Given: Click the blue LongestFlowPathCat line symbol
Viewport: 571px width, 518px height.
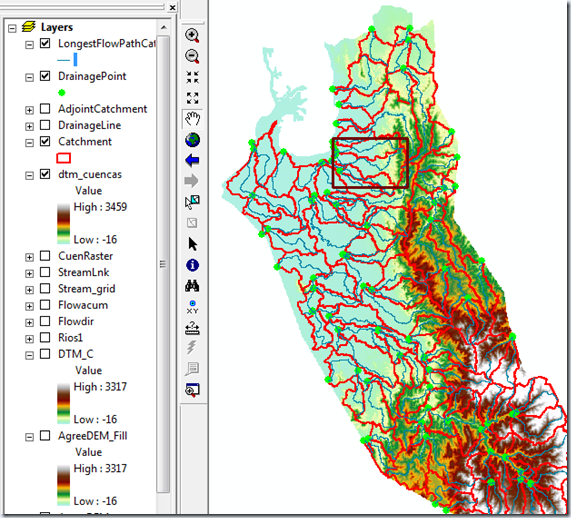Looking at the screenshot, I should (68, 59).
